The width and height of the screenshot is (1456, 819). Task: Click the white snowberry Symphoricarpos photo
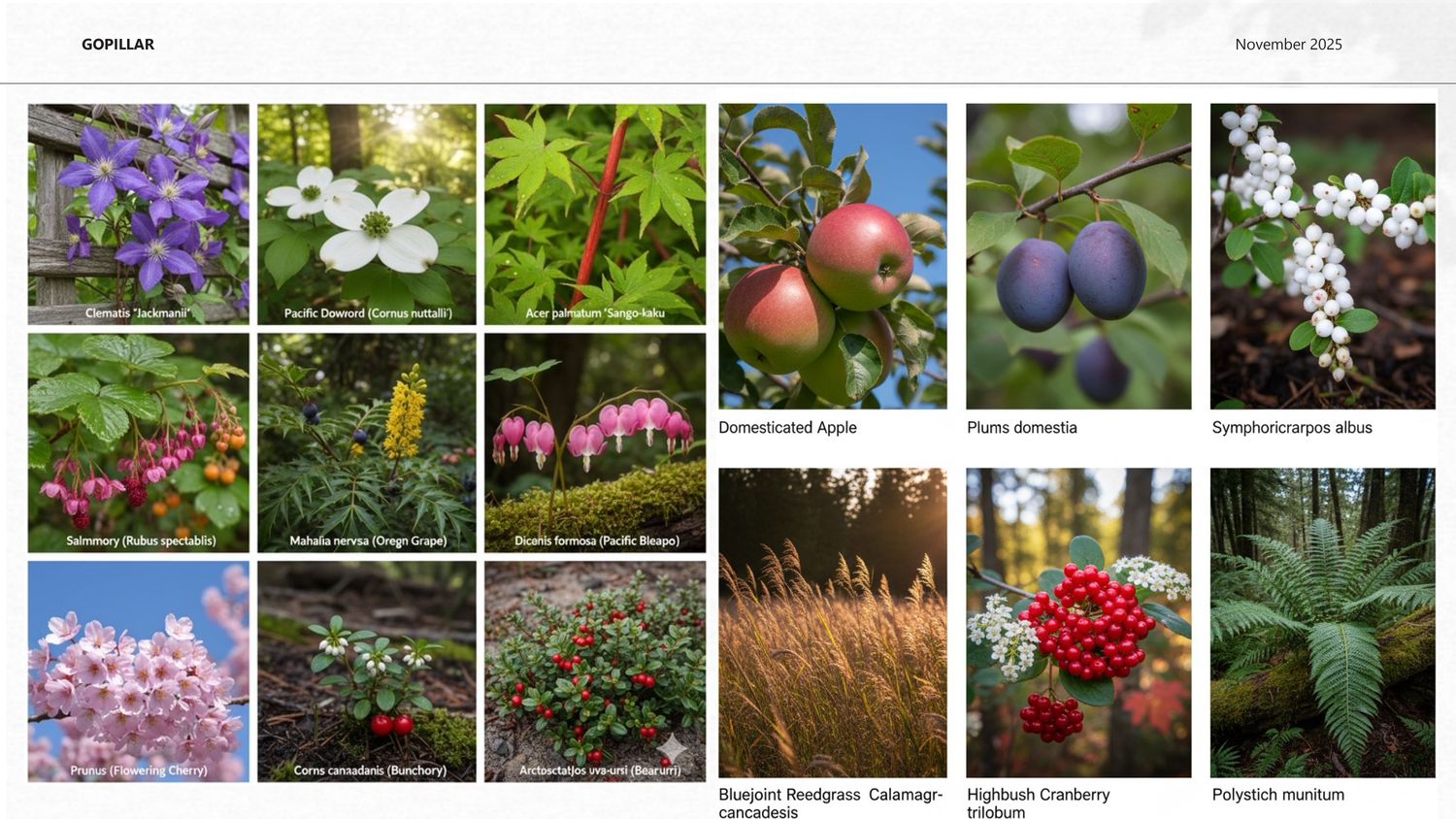tap(1323, 256)
